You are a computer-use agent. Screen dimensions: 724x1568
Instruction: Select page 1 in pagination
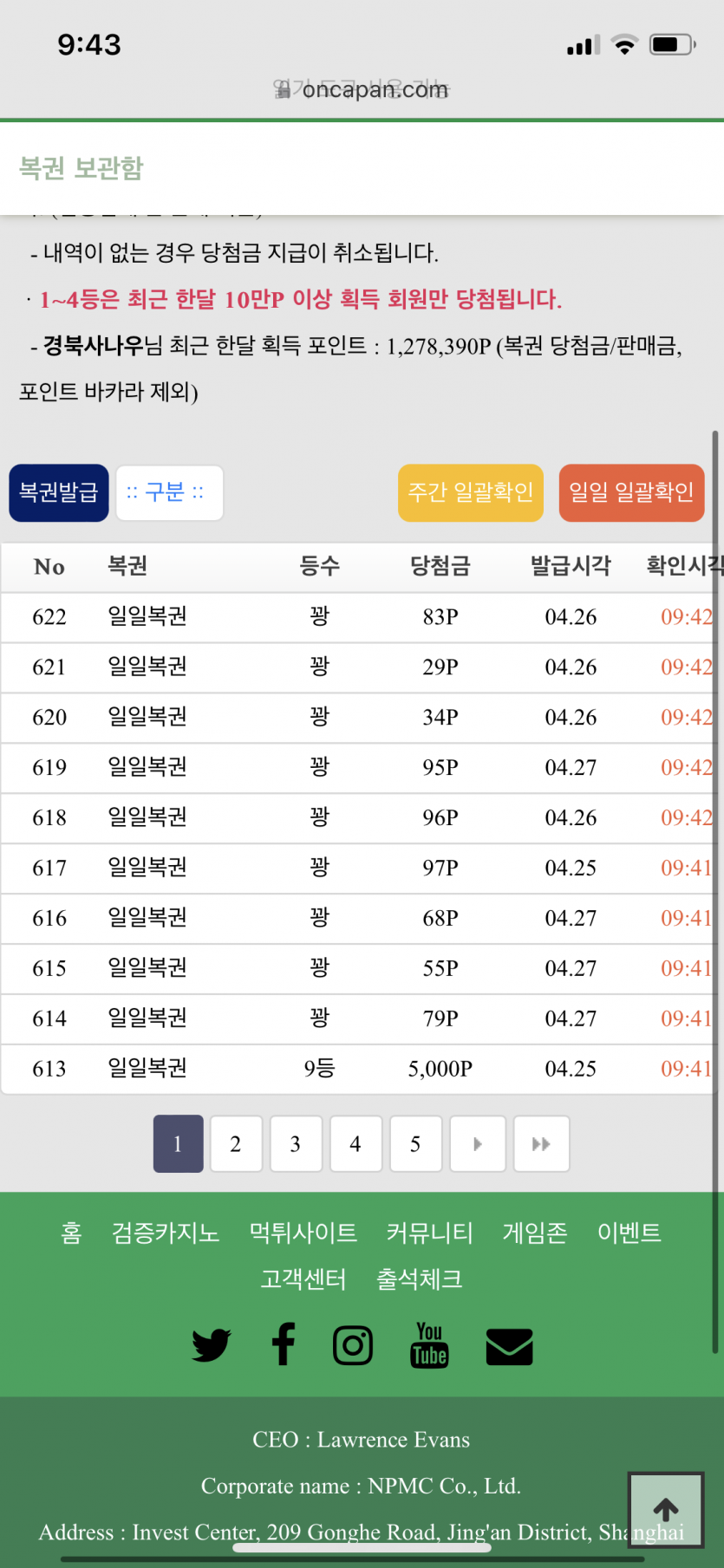178,1144
